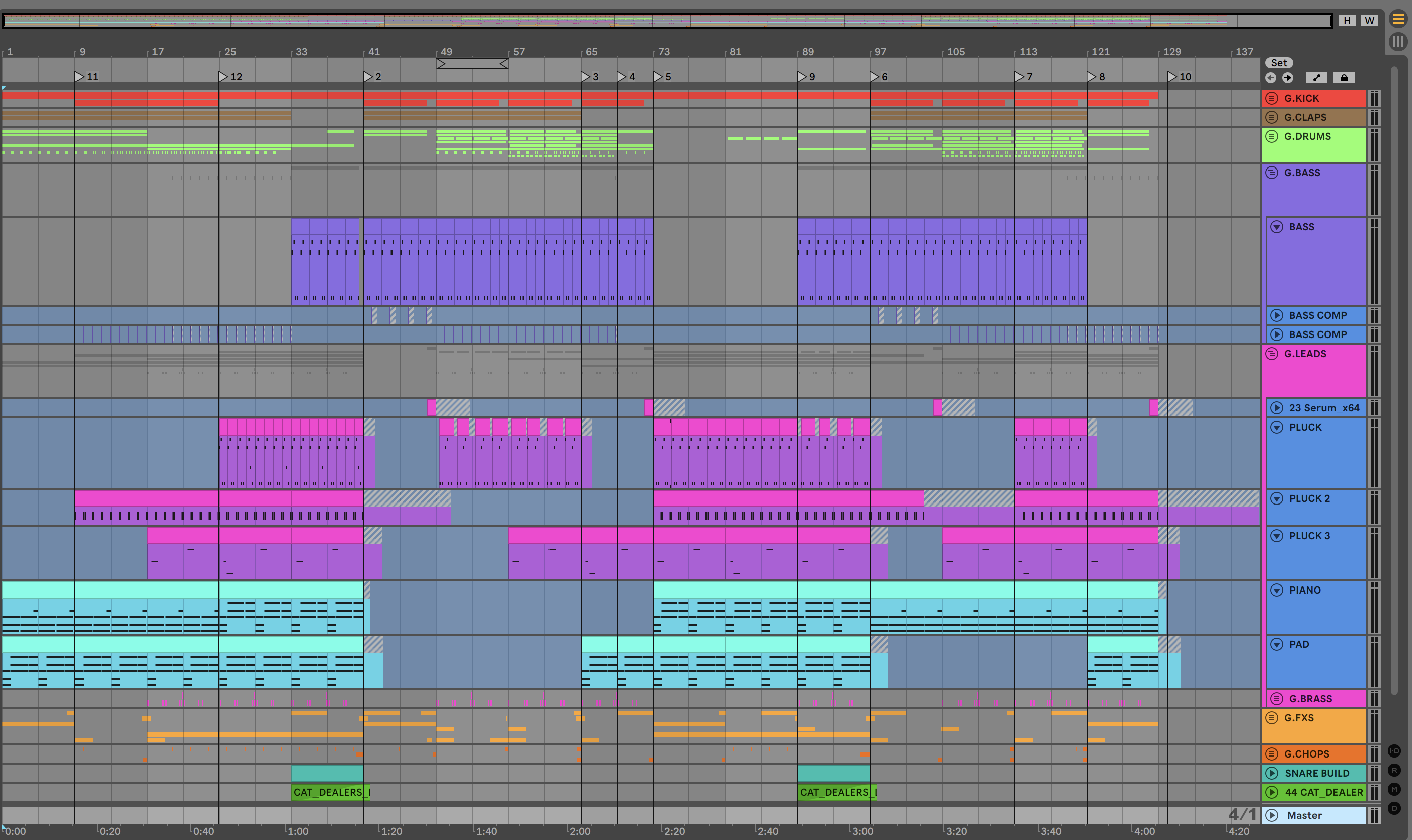Click the H optimize height button
This screenshot has height=840, width=1412.
point(1347,21)
